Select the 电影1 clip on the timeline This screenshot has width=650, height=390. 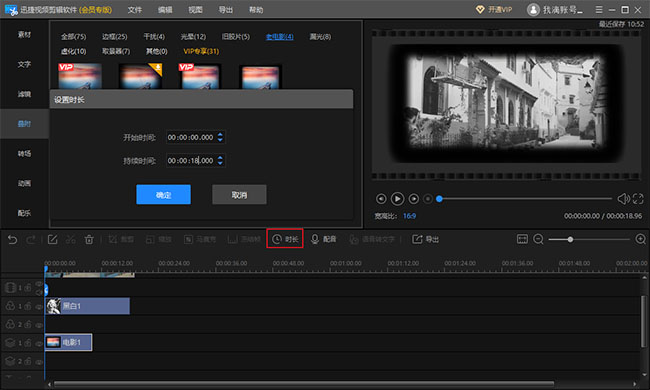68,342
